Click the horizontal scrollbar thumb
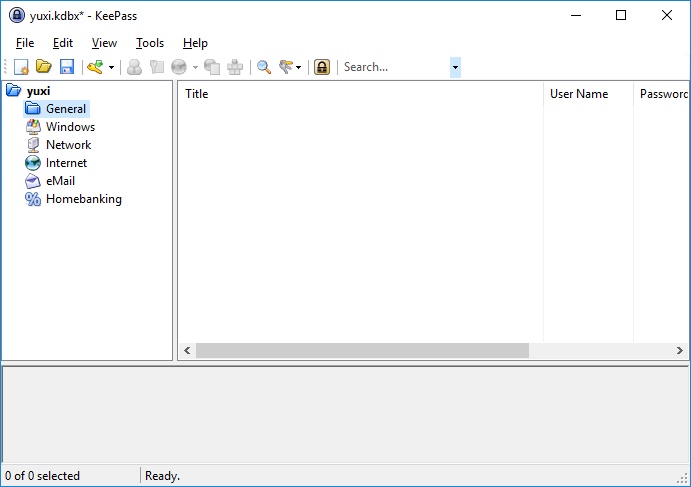Viewport: 691px width, 487px height. (362, 351)
